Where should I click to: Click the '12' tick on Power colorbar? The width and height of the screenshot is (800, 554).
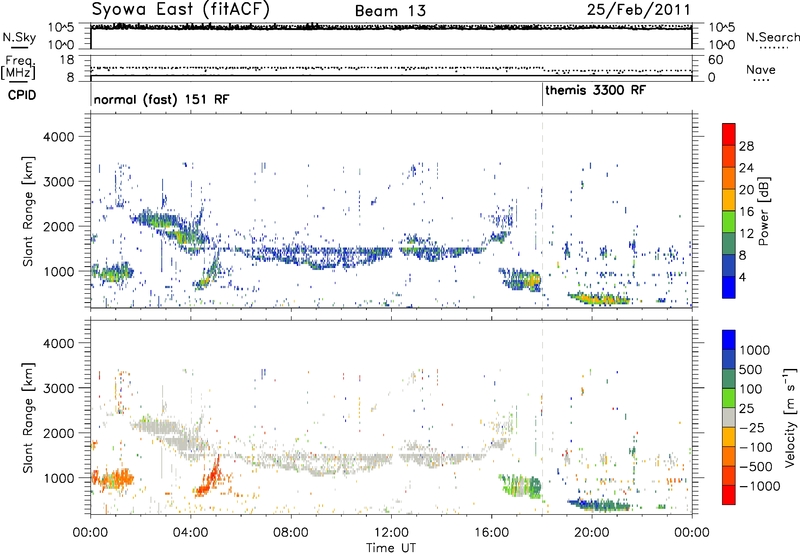point(746,234)
